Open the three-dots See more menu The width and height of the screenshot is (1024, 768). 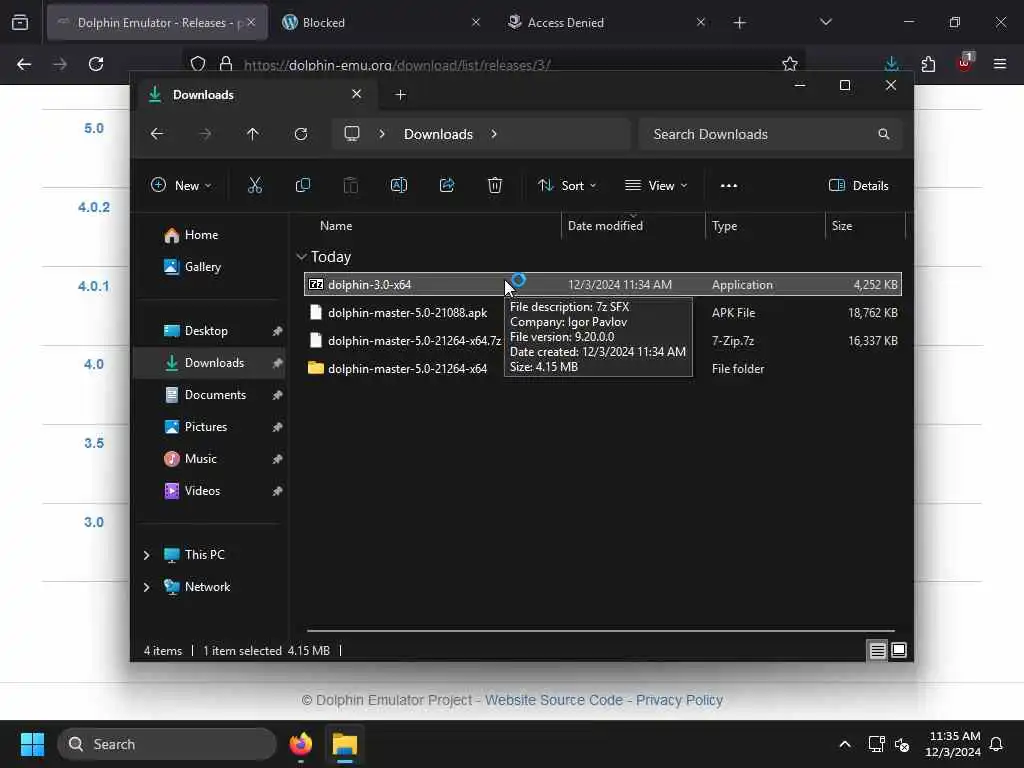click(x=729, y=185)
